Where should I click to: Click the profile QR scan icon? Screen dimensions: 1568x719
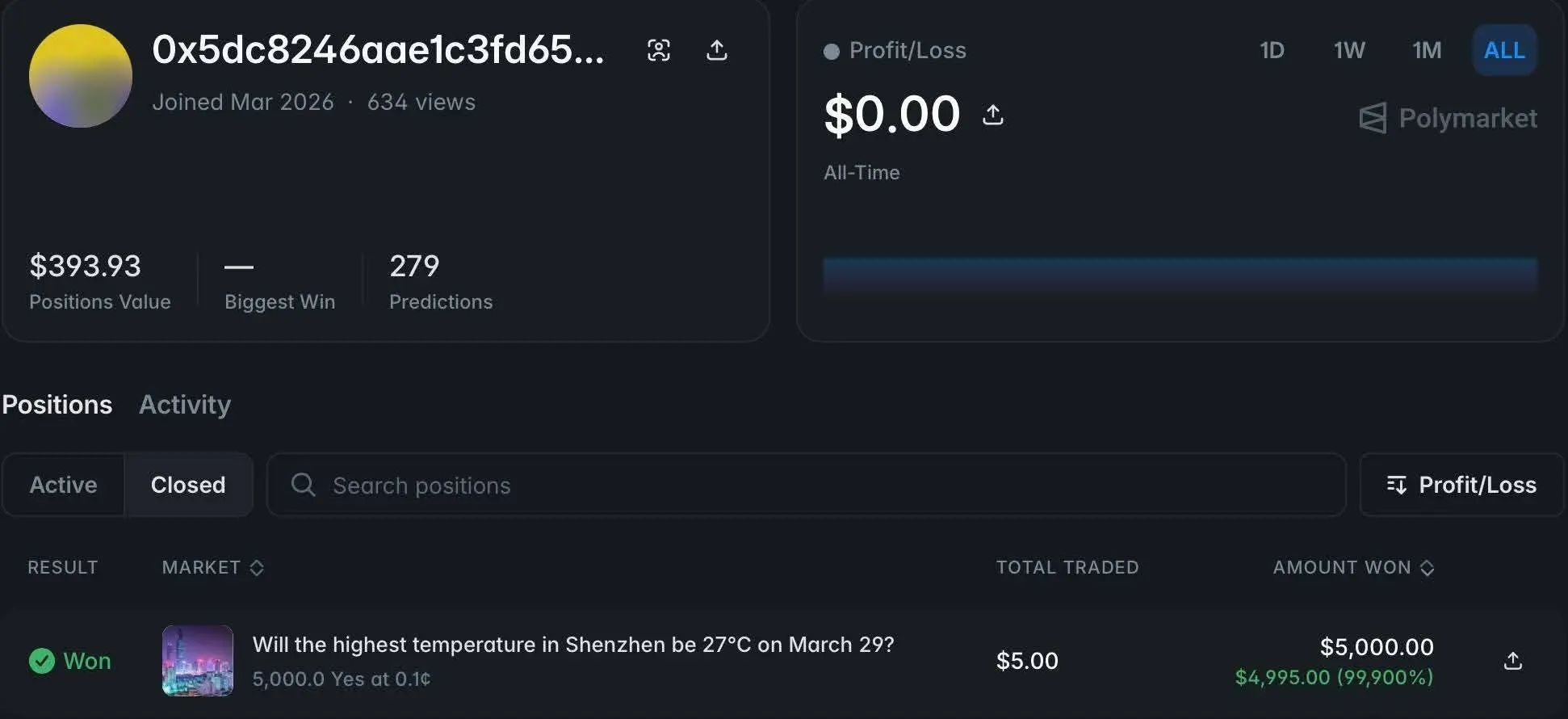click(x=659, y=50)
